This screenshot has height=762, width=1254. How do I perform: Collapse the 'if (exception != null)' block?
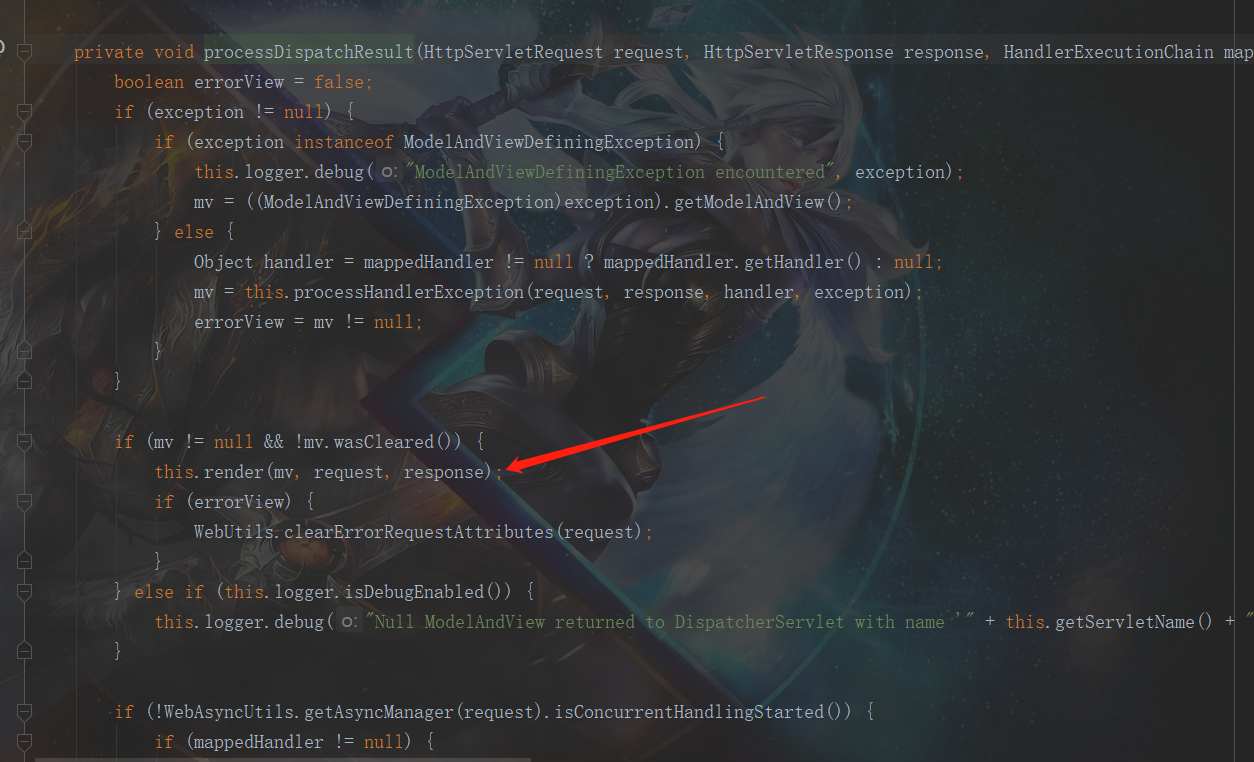click(25, 112)
